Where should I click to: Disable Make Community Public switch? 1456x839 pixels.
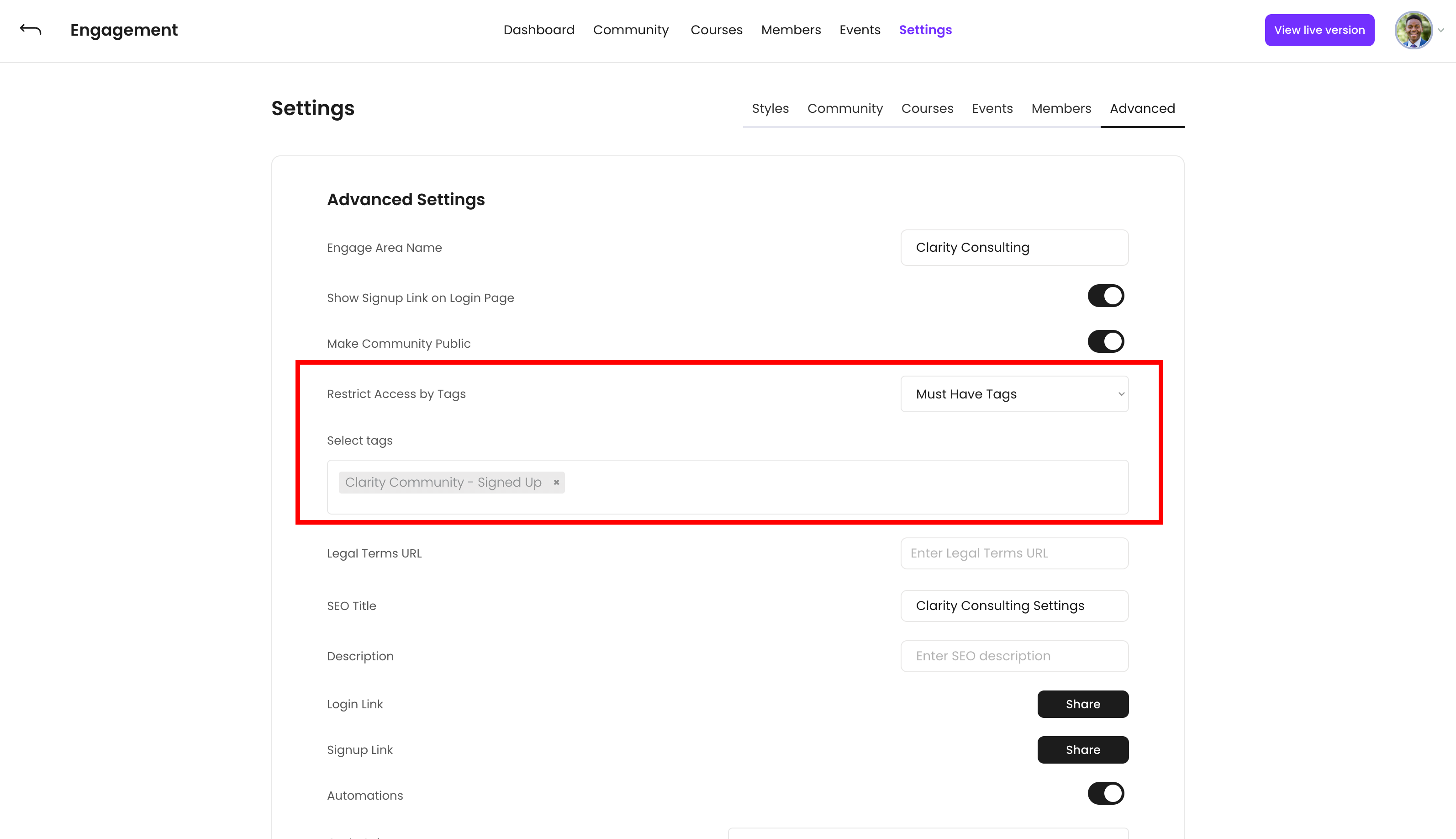click(1105, 342)
